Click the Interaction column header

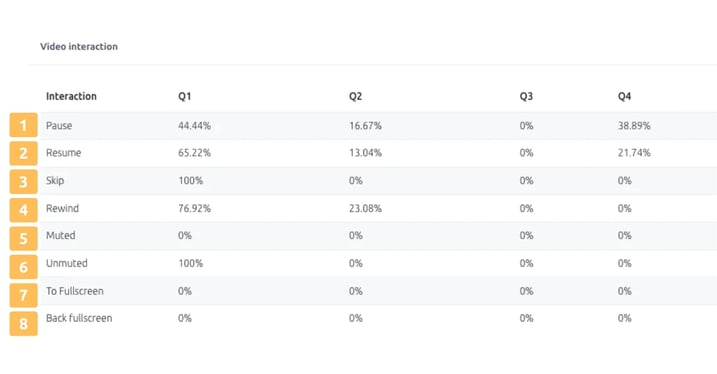[x=71, y=96]
